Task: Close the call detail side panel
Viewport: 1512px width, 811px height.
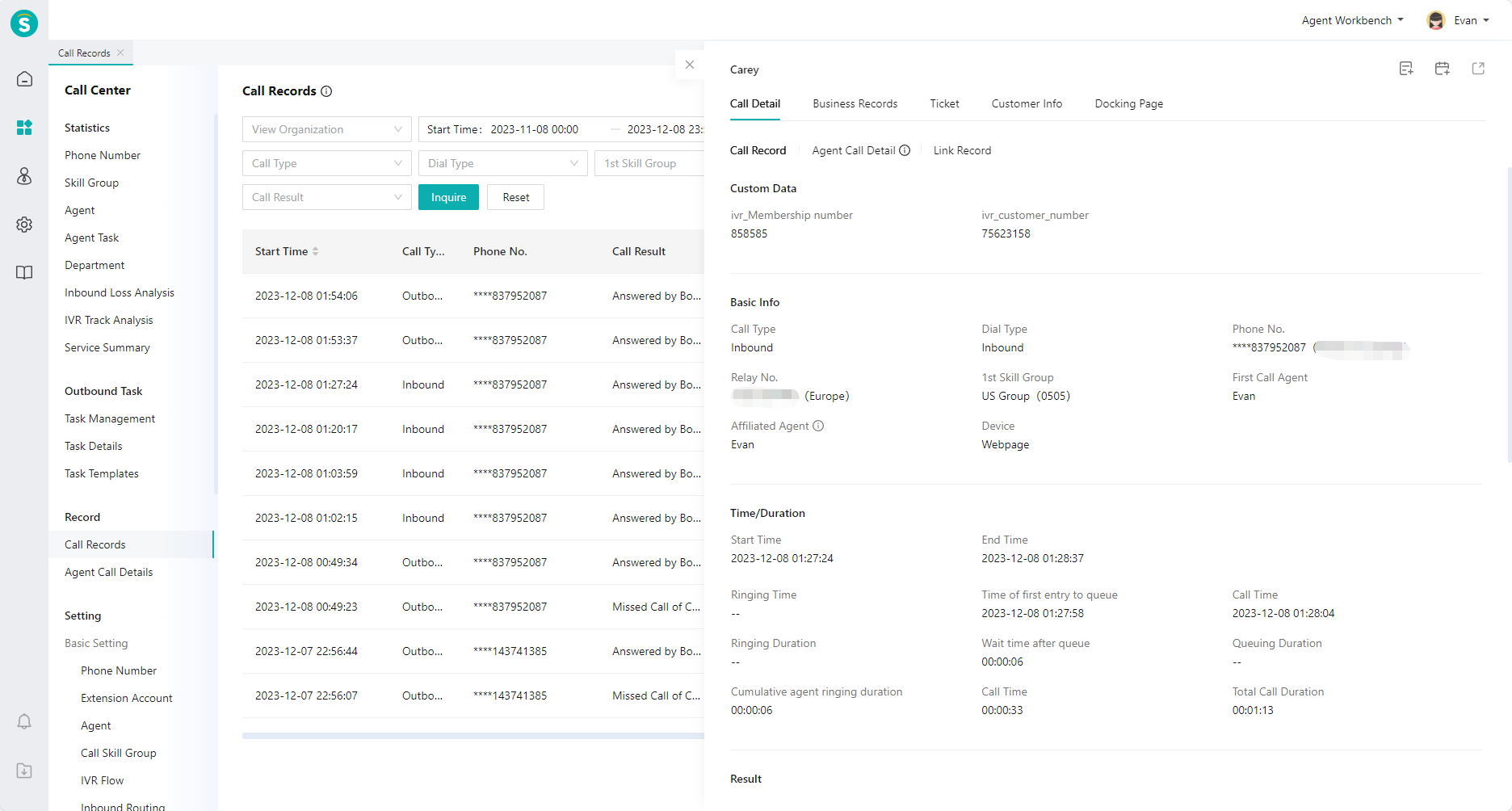Action: click(x=690, y=65)
